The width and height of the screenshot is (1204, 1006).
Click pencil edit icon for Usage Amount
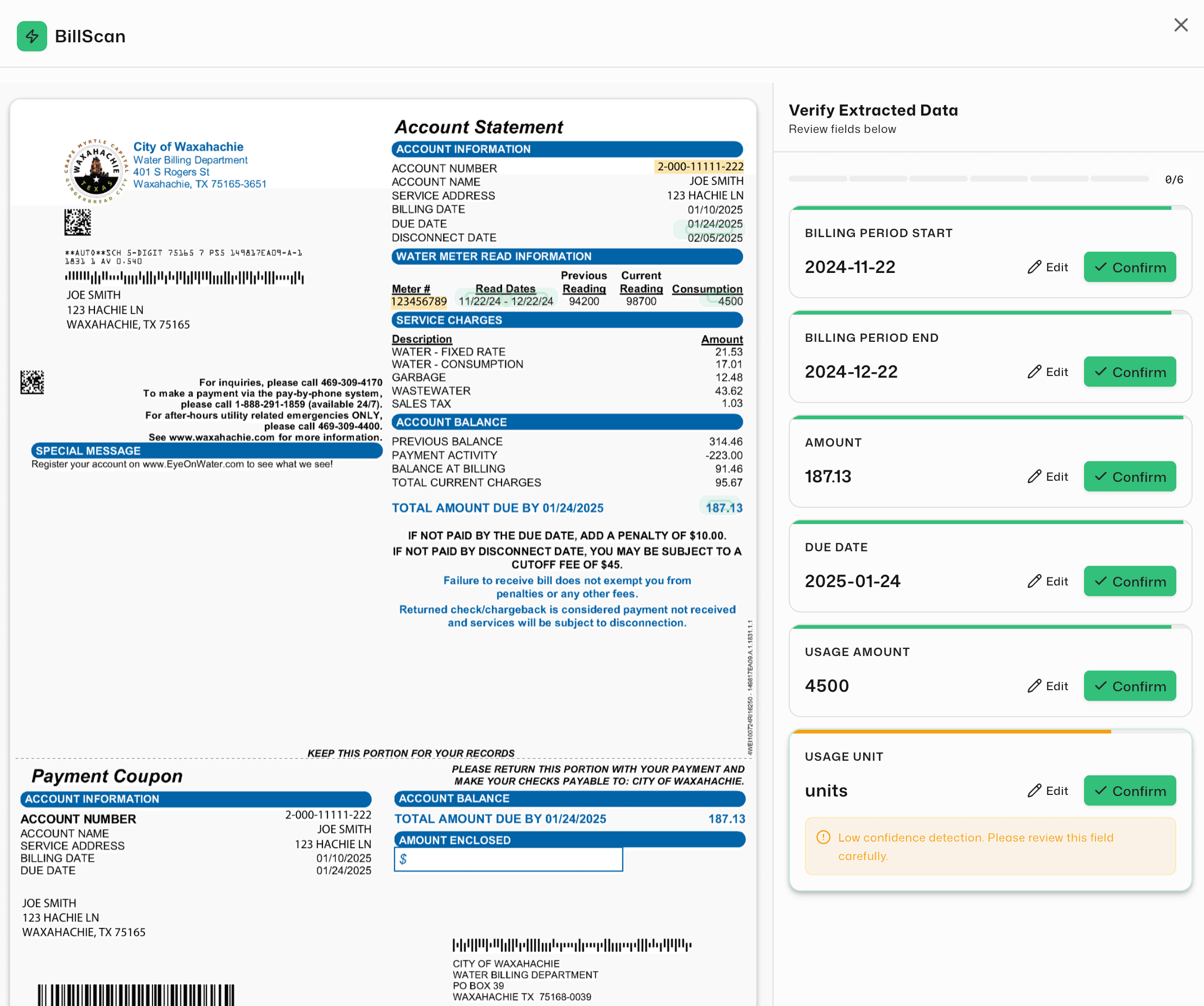click(x=1034, y=686)
